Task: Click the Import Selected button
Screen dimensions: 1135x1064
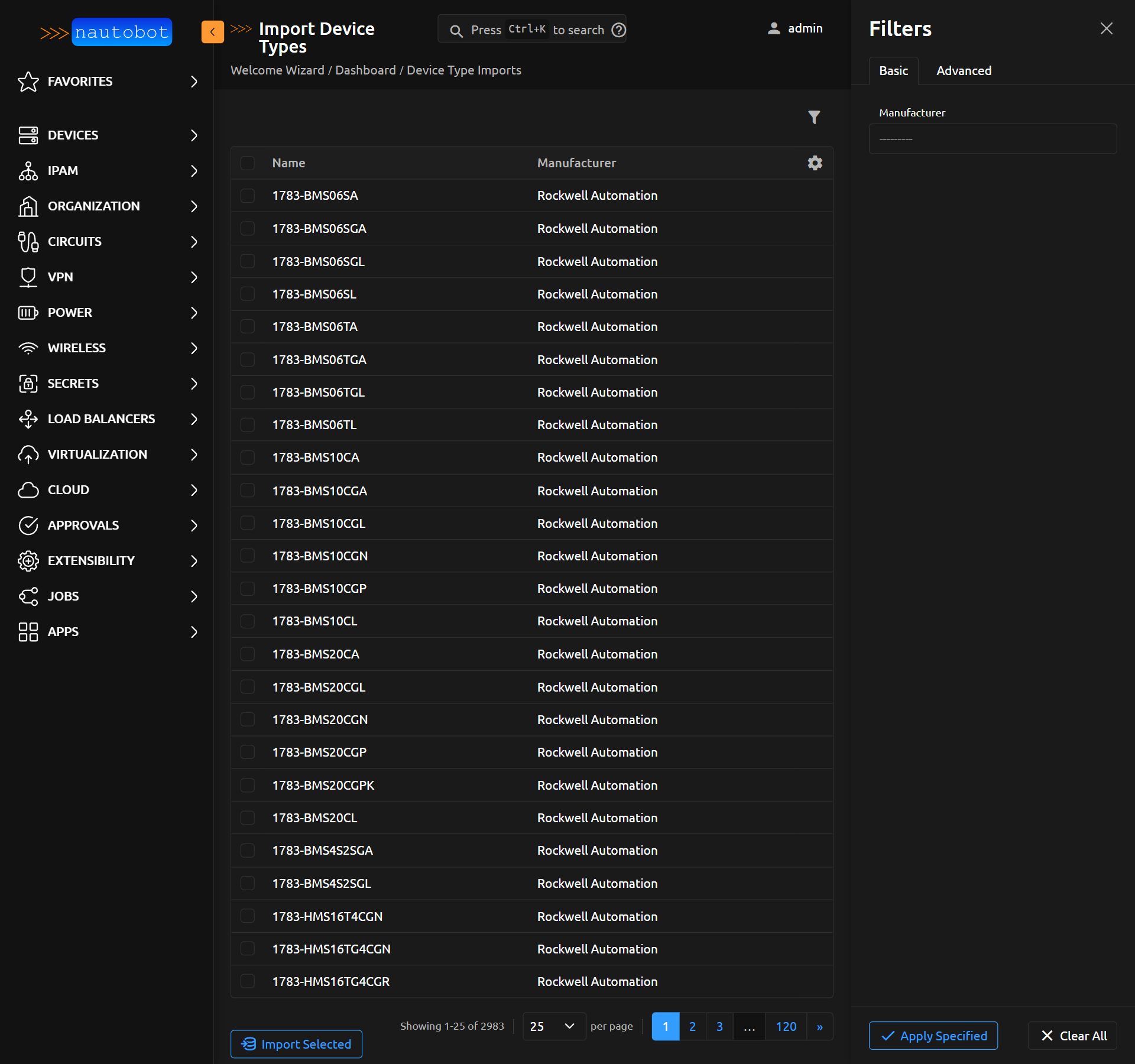Action: tap(296, 1044)
